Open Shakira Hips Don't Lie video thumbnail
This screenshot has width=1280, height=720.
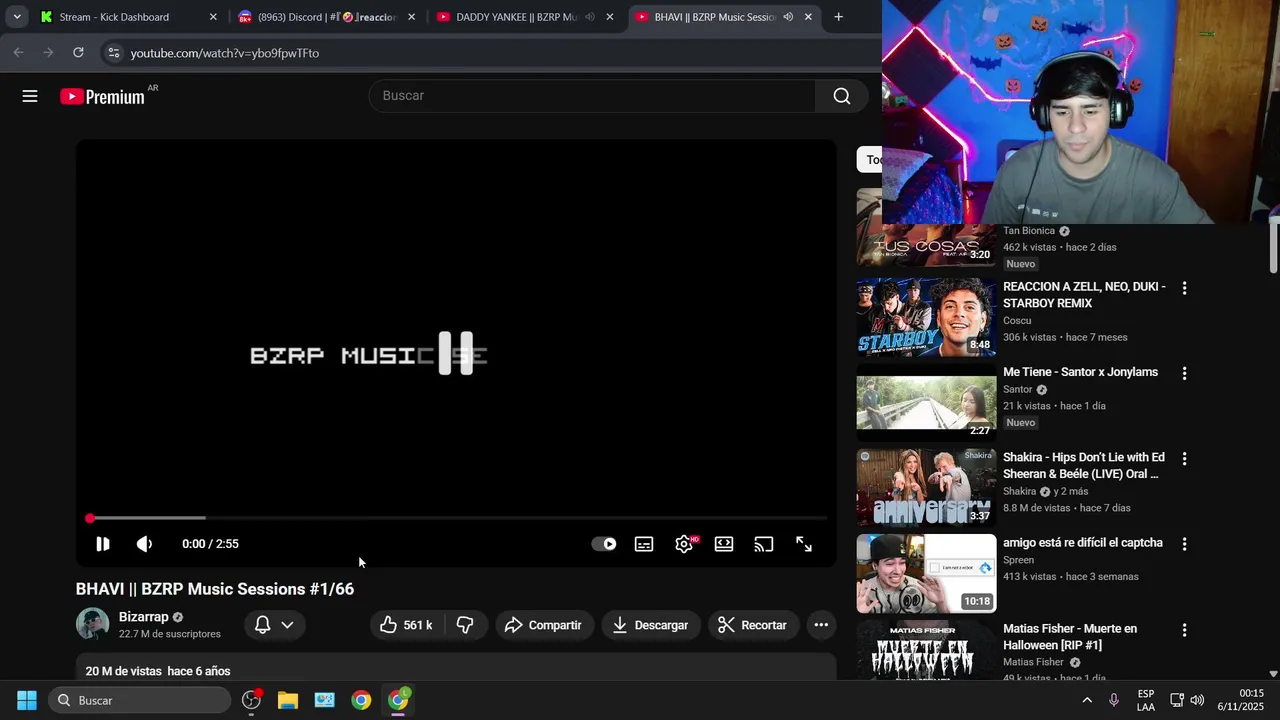tap(926, 487)
